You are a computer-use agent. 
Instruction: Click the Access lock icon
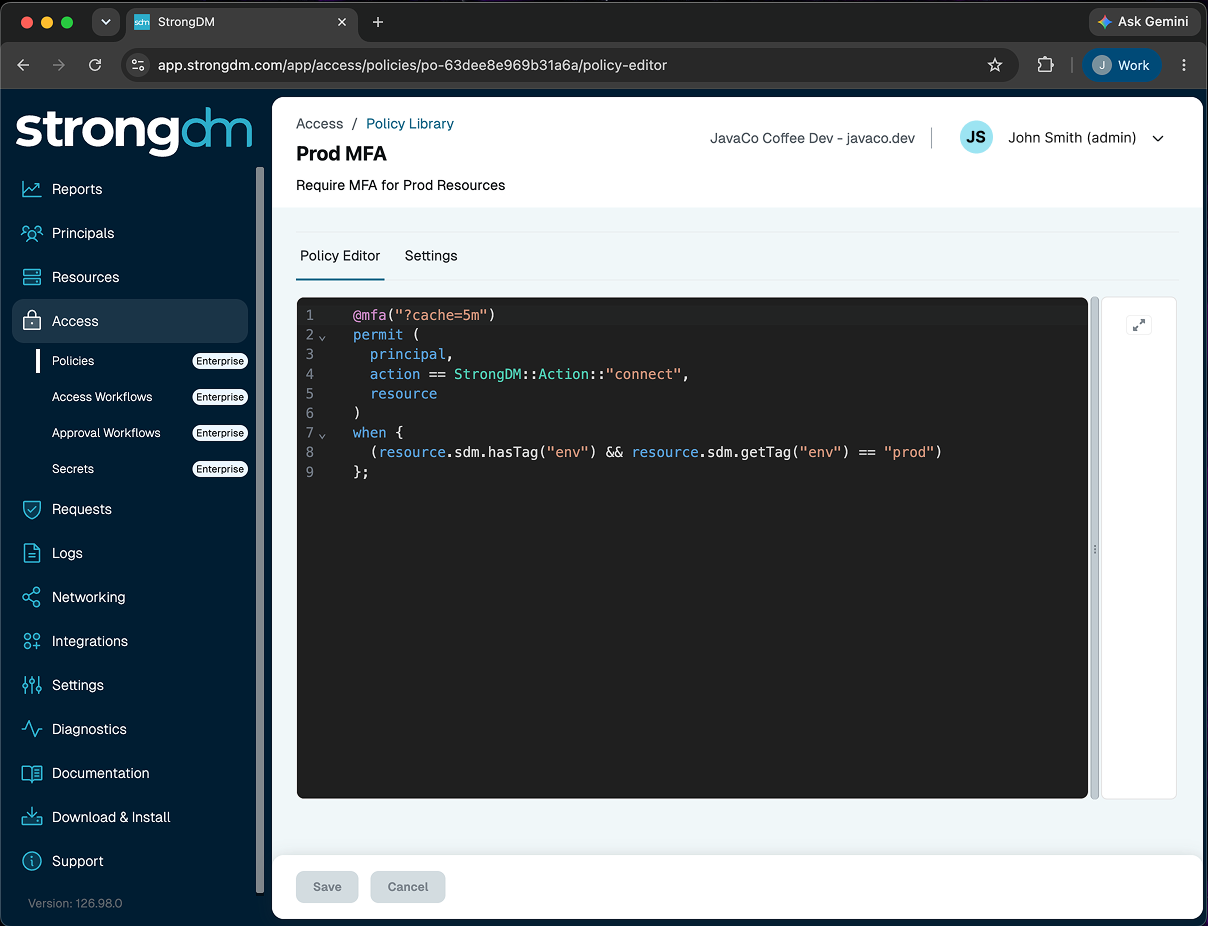point(32,321)
